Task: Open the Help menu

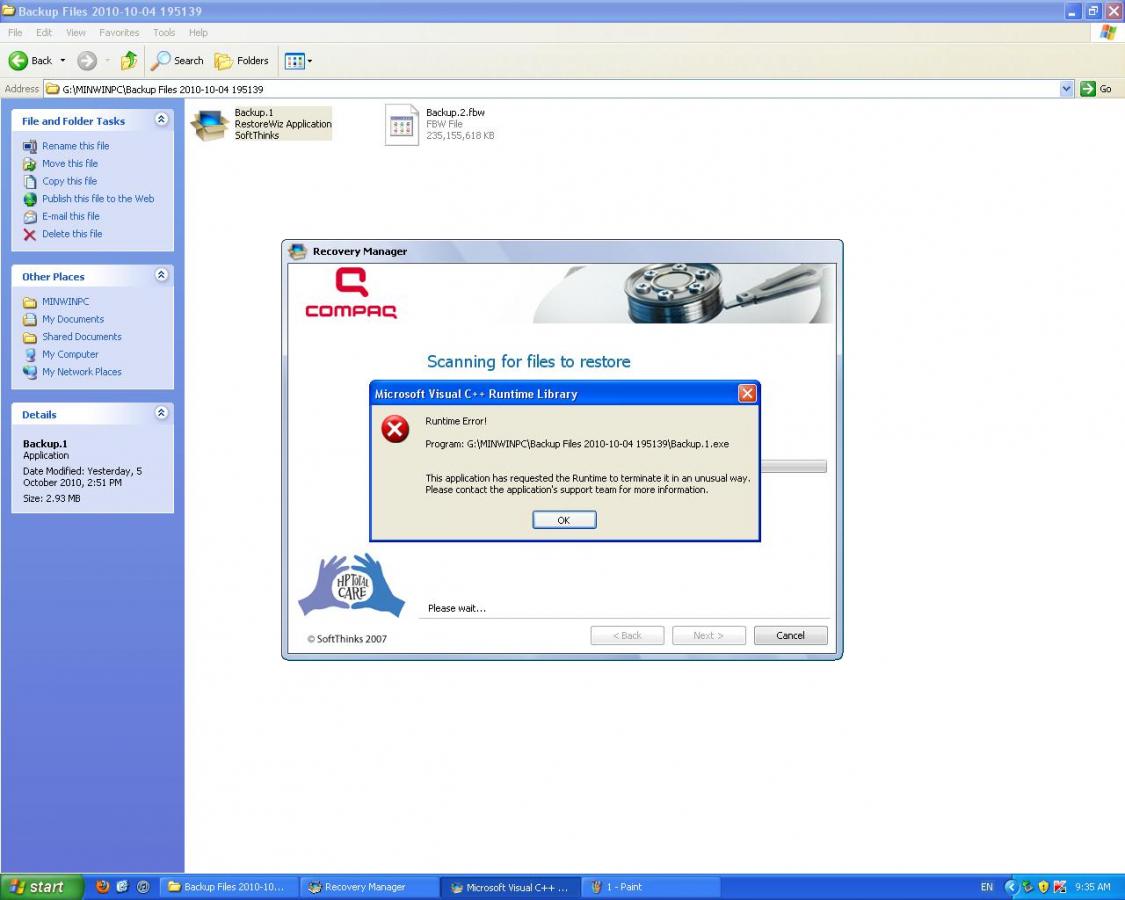Action: point(198,32)
